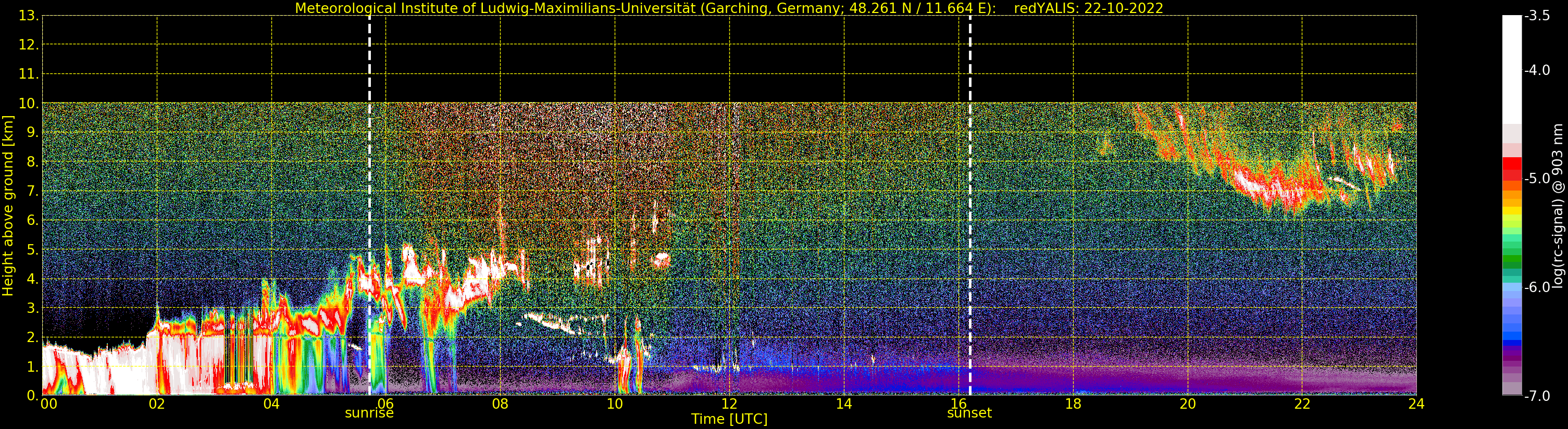This screenshot has height=429, width=1568.
Task: Click the time axis tick 22
Action: click(1302, 404)
